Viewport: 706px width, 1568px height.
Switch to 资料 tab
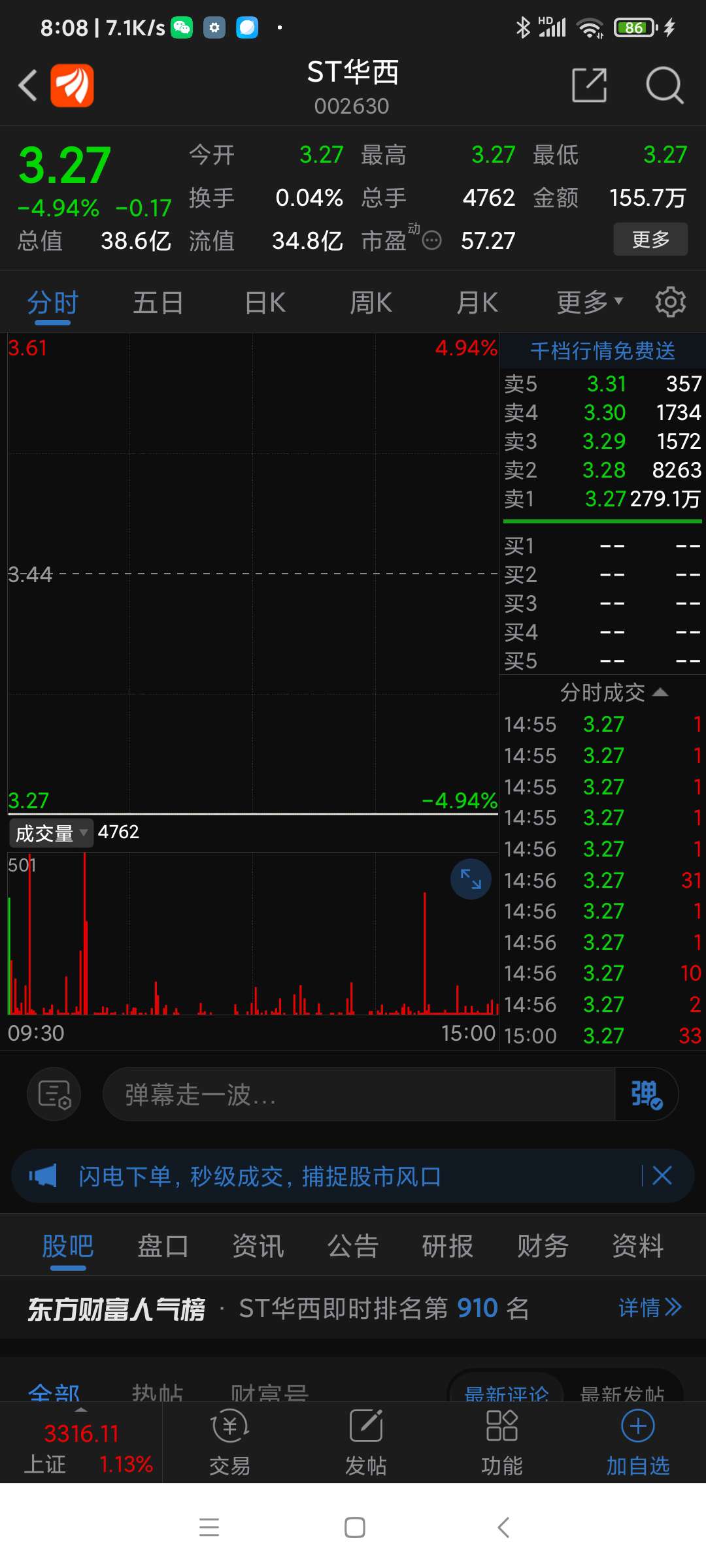click(x=638, y=1246)
